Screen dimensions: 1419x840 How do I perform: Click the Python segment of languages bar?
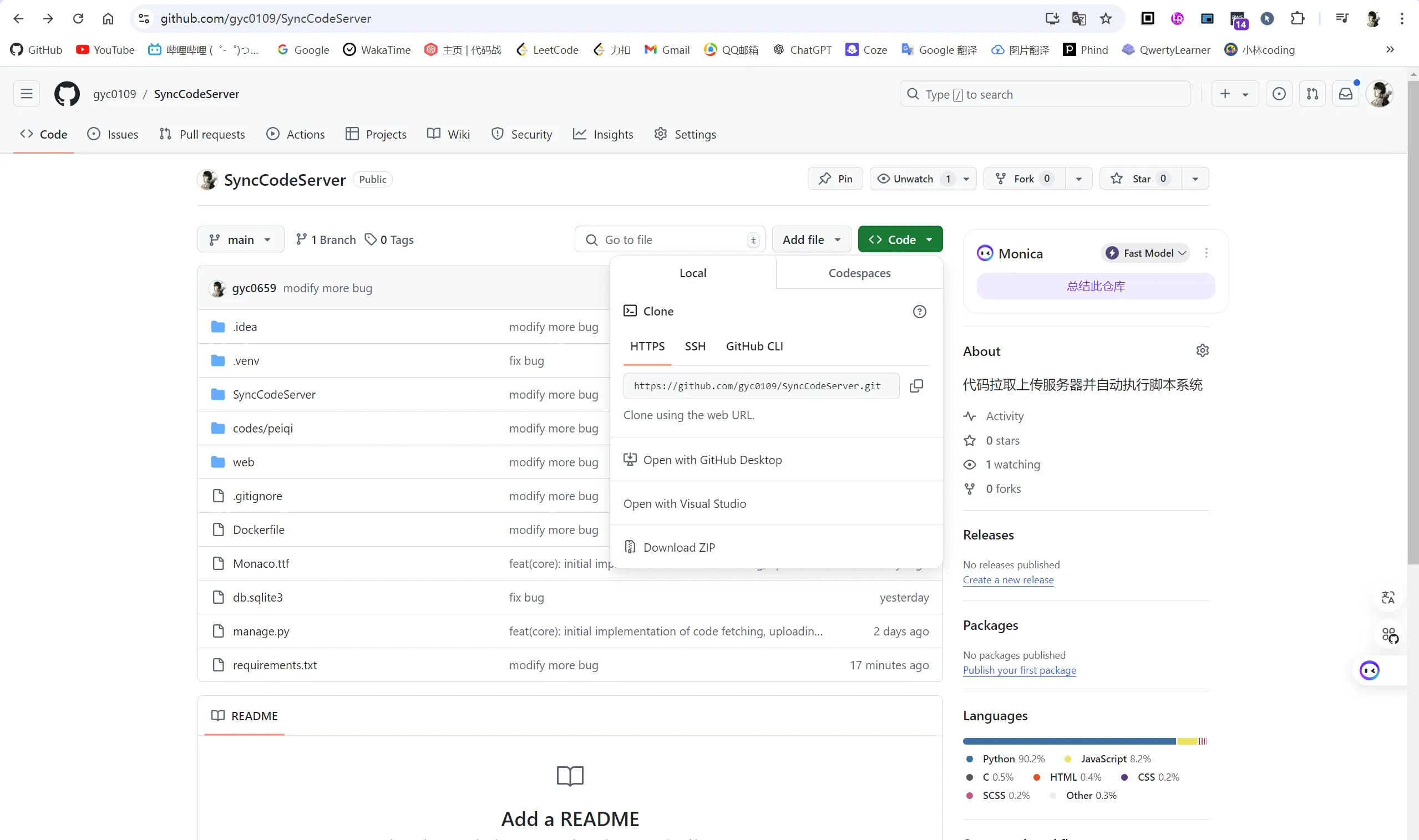[x=1068, y=741]
